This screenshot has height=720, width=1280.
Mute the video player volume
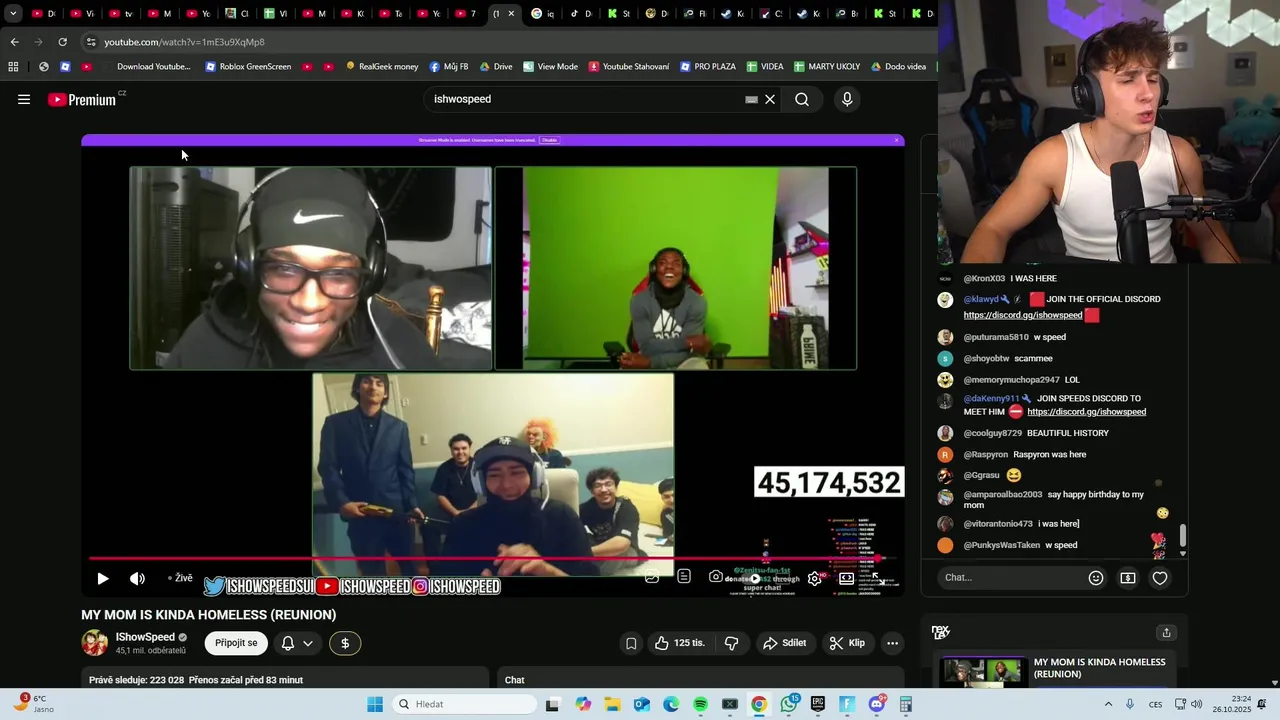point(137,578)
